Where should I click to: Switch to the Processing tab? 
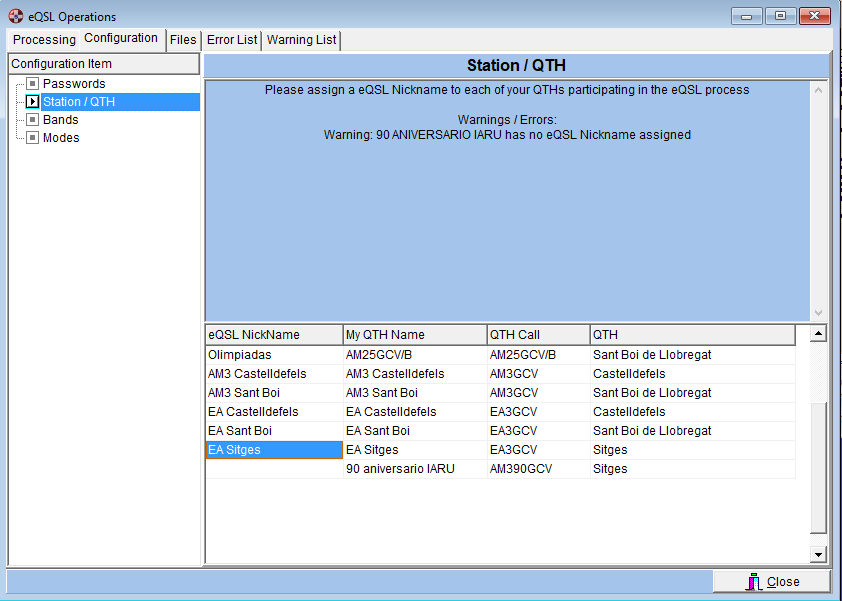44,40
